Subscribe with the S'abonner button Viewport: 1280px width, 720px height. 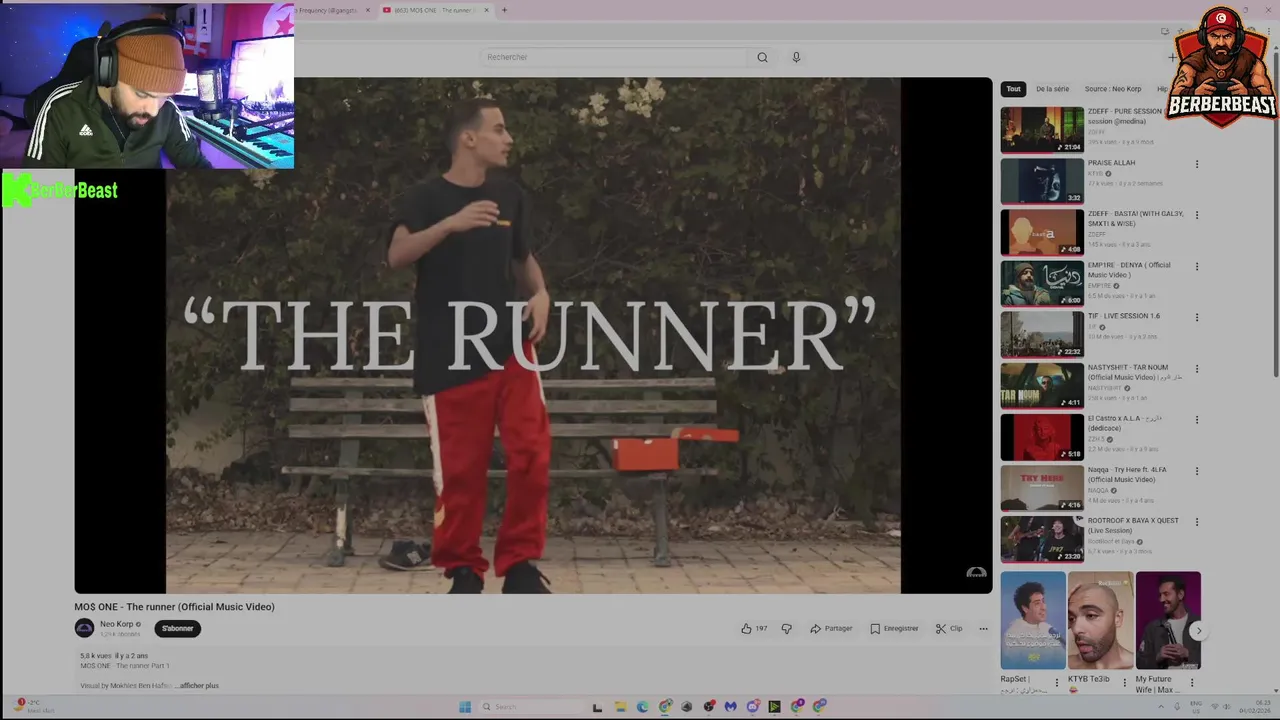click(177, 628)
